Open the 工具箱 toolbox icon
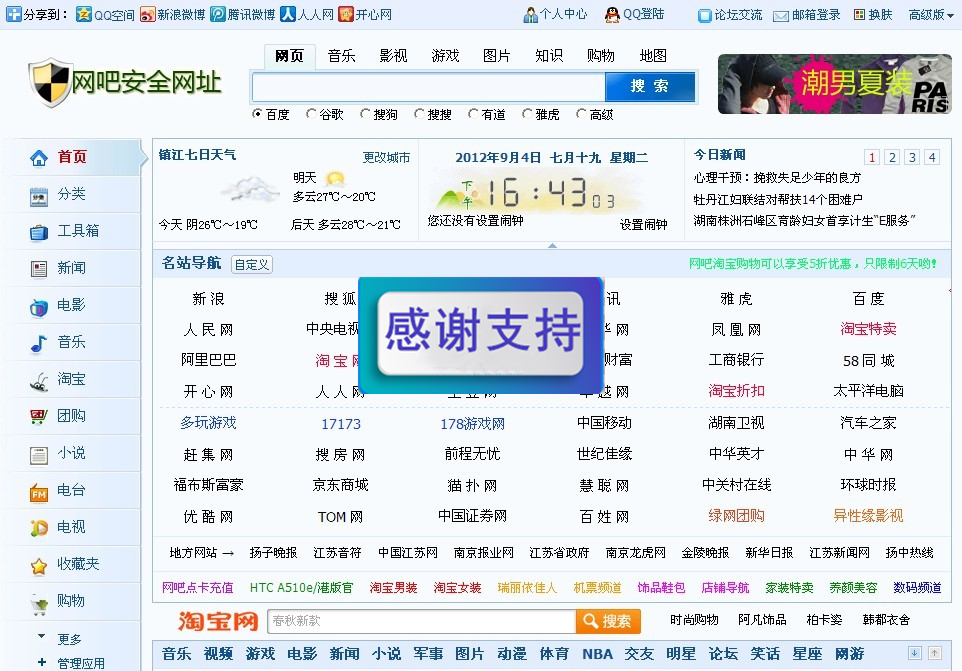 [39, 232]
